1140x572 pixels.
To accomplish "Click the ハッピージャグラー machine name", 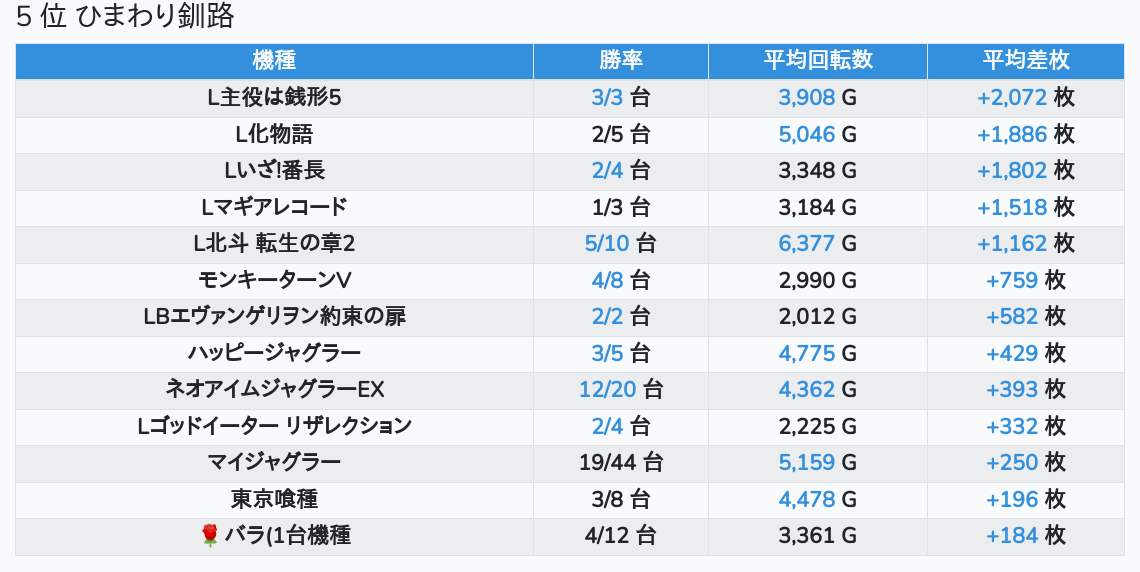I will click(274, 353).
